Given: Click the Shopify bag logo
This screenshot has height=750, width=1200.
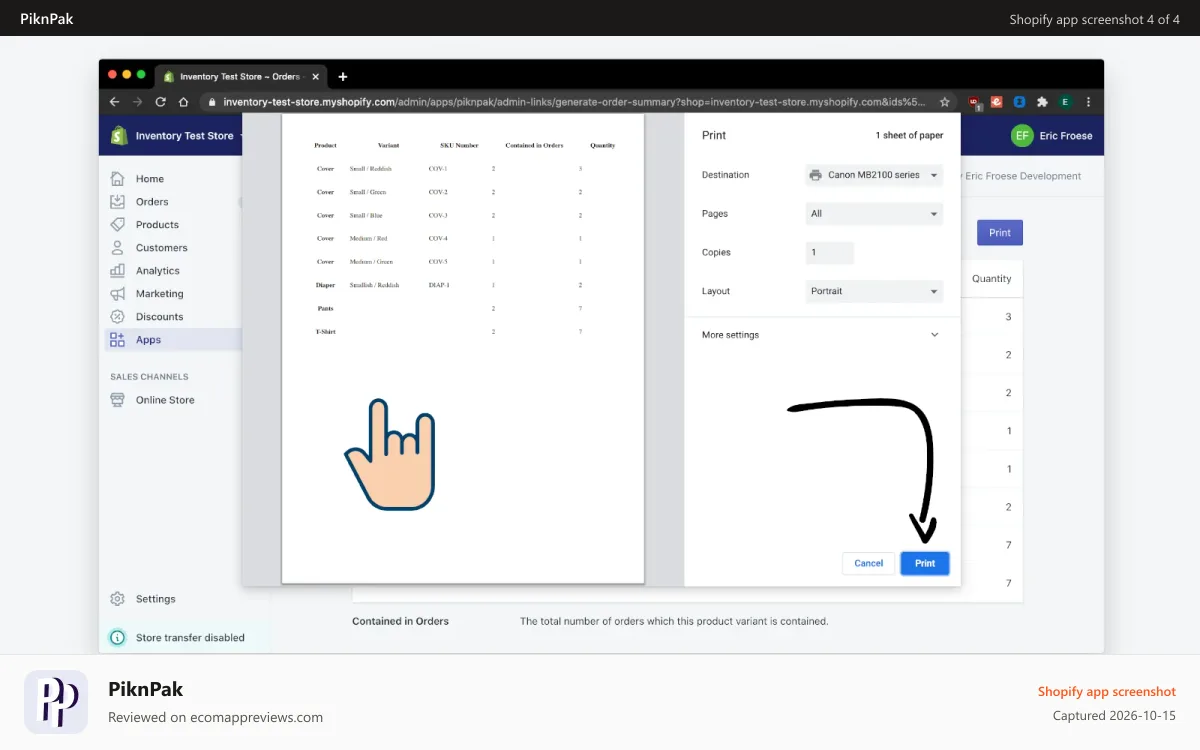Looking at the screenshot, I should tap(119, 135).
